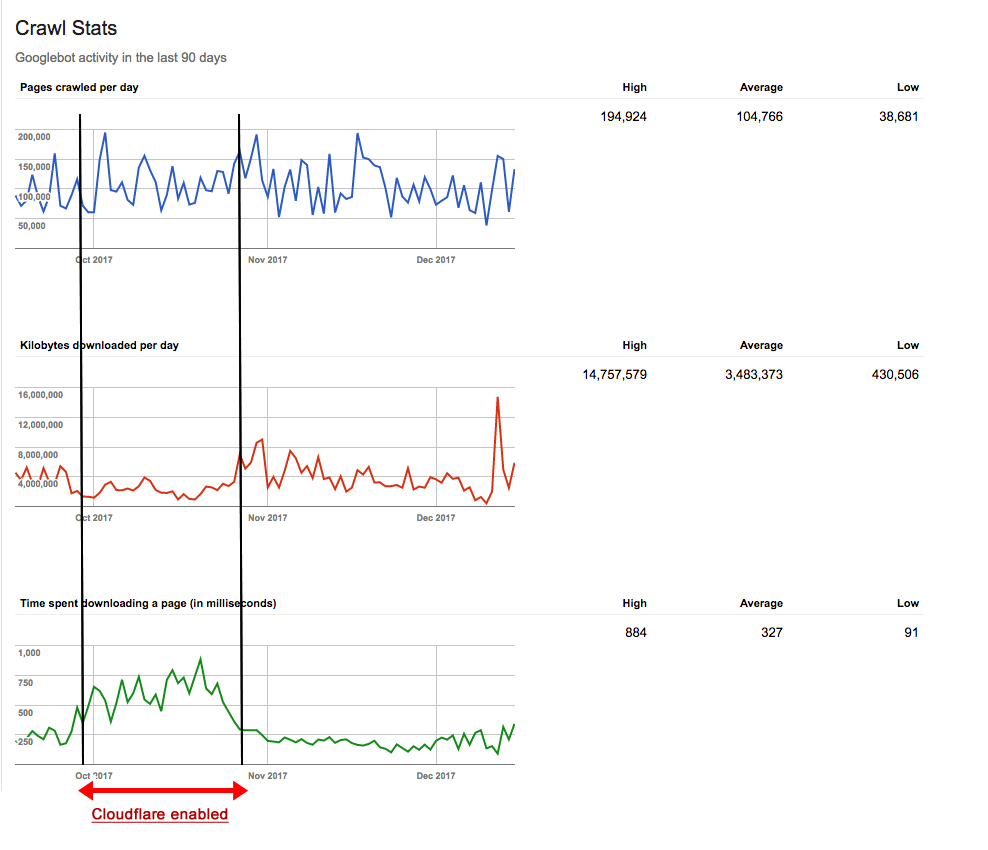
Task: Select the Pages crawled per day title
Action: tap(79, 87)
